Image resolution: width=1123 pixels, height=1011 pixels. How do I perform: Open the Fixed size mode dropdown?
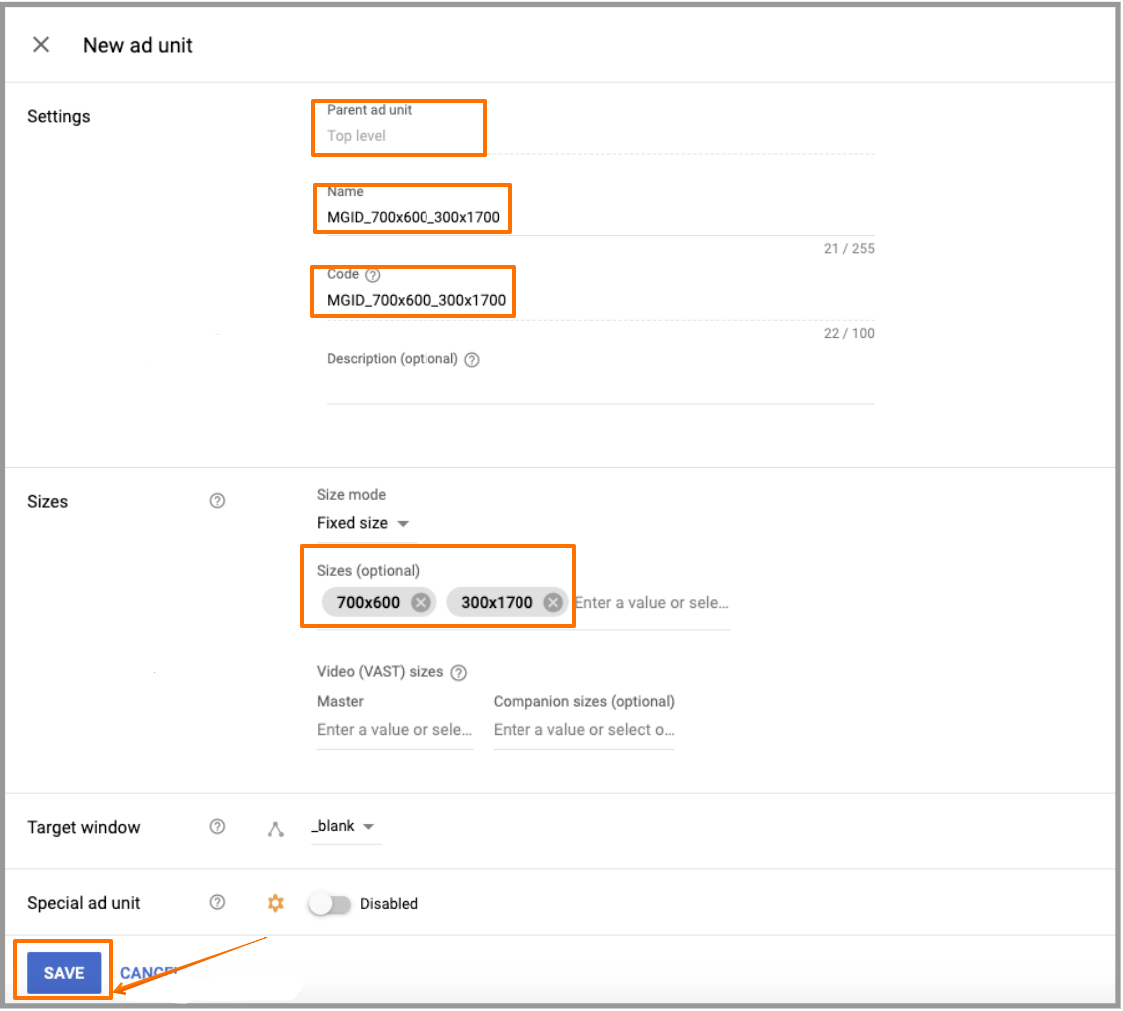click(x=364, y=523)
